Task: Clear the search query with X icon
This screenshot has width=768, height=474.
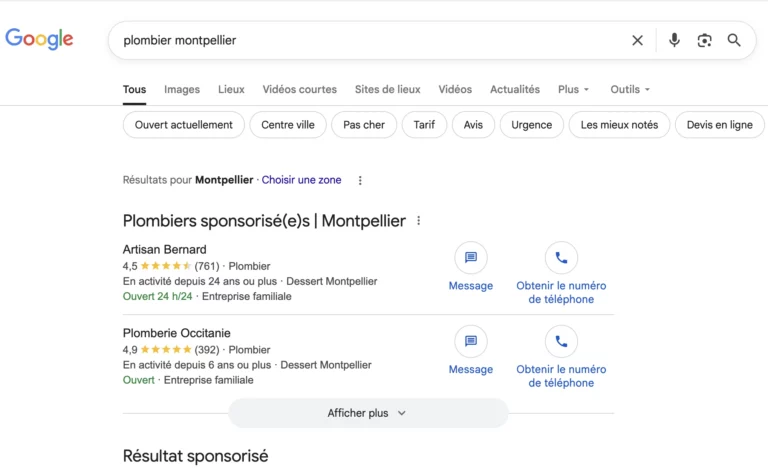Action: click(x=637, y=40)
